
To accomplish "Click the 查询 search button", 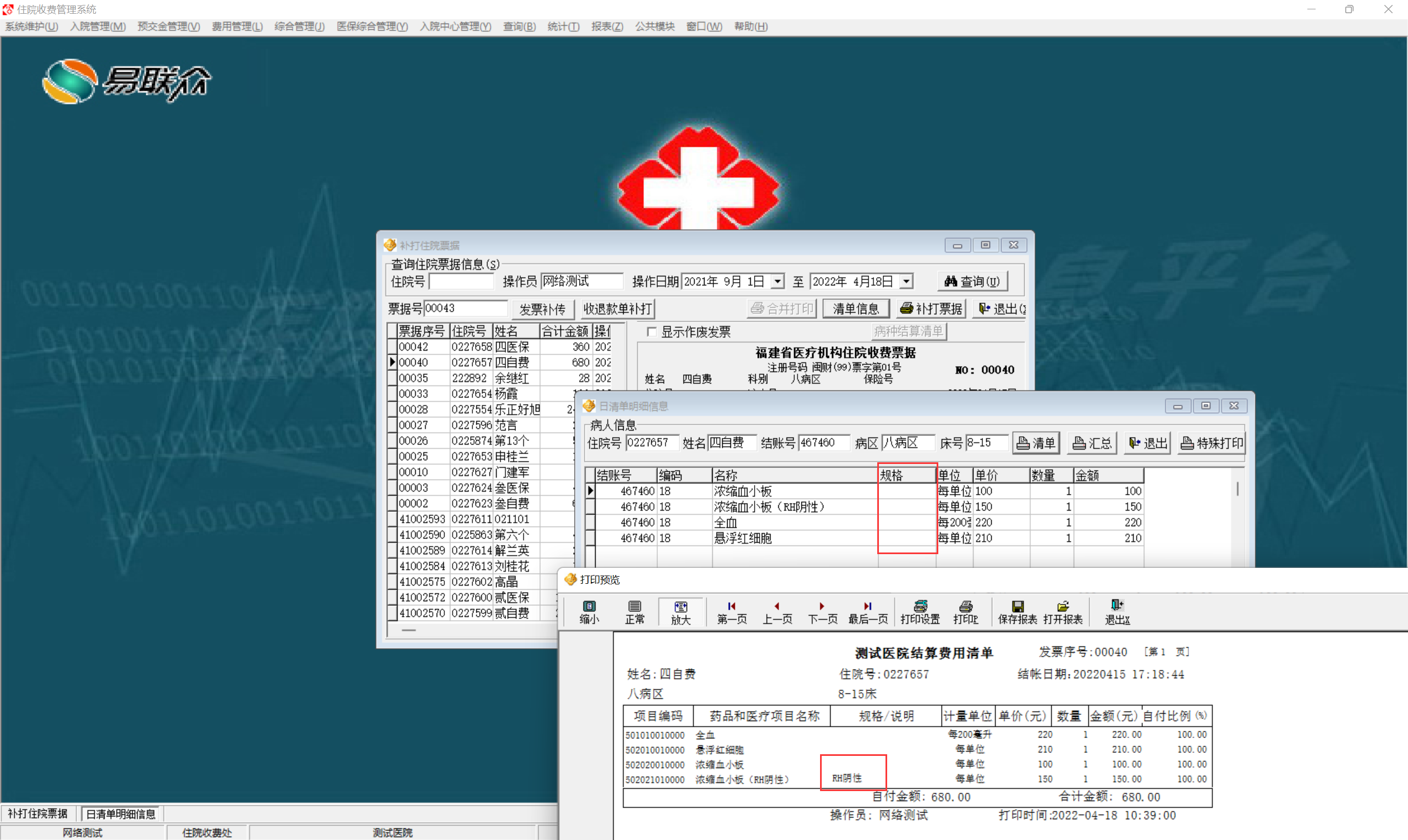I will [972, 281].
